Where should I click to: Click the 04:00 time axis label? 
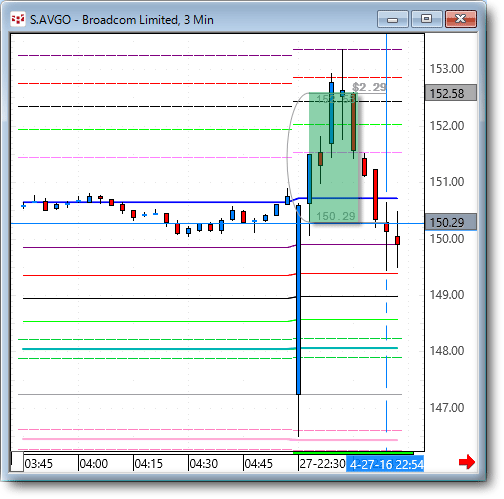93,464
